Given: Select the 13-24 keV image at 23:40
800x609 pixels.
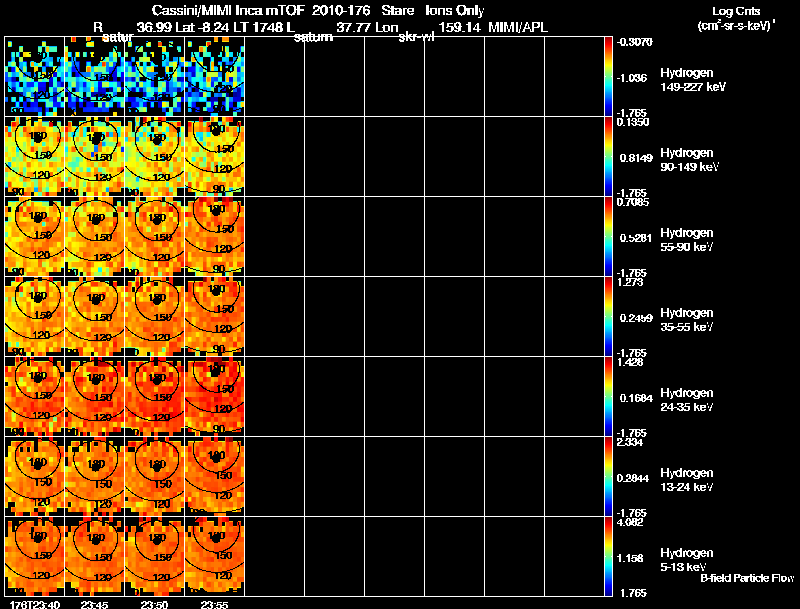Looking at the screenshot, I should pyautogui.click(x=35, y=477).
